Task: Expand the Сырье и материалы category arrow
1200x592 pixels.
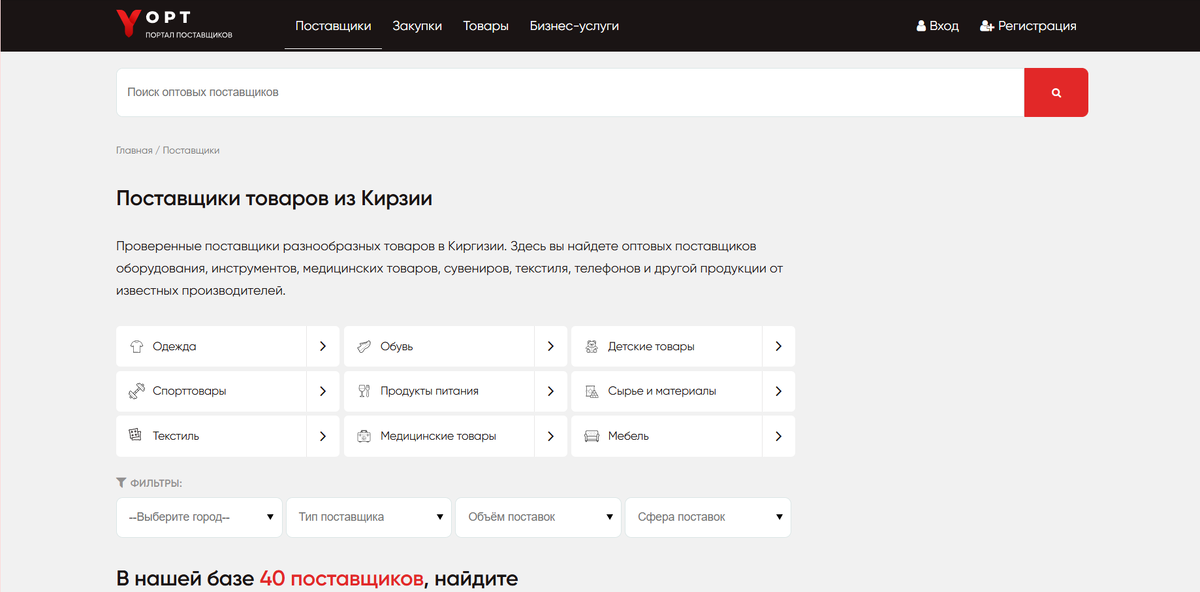Action: pyautogui.click(x=779, y=391)
